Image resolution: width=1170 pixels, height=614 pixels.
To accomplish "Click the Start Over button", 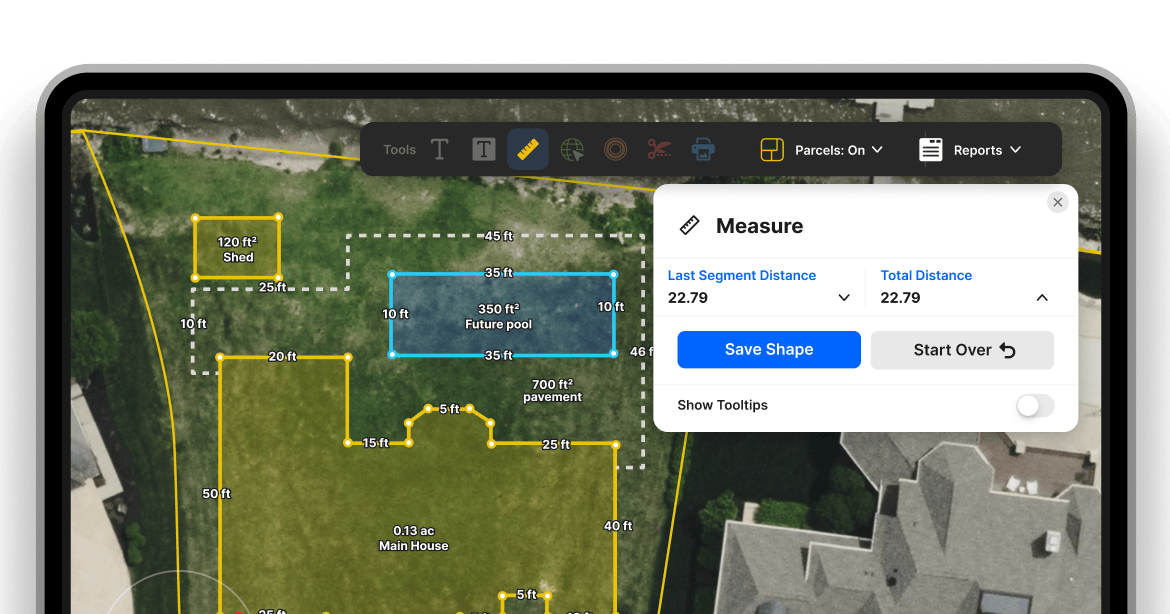I will (x=962, y=350).
